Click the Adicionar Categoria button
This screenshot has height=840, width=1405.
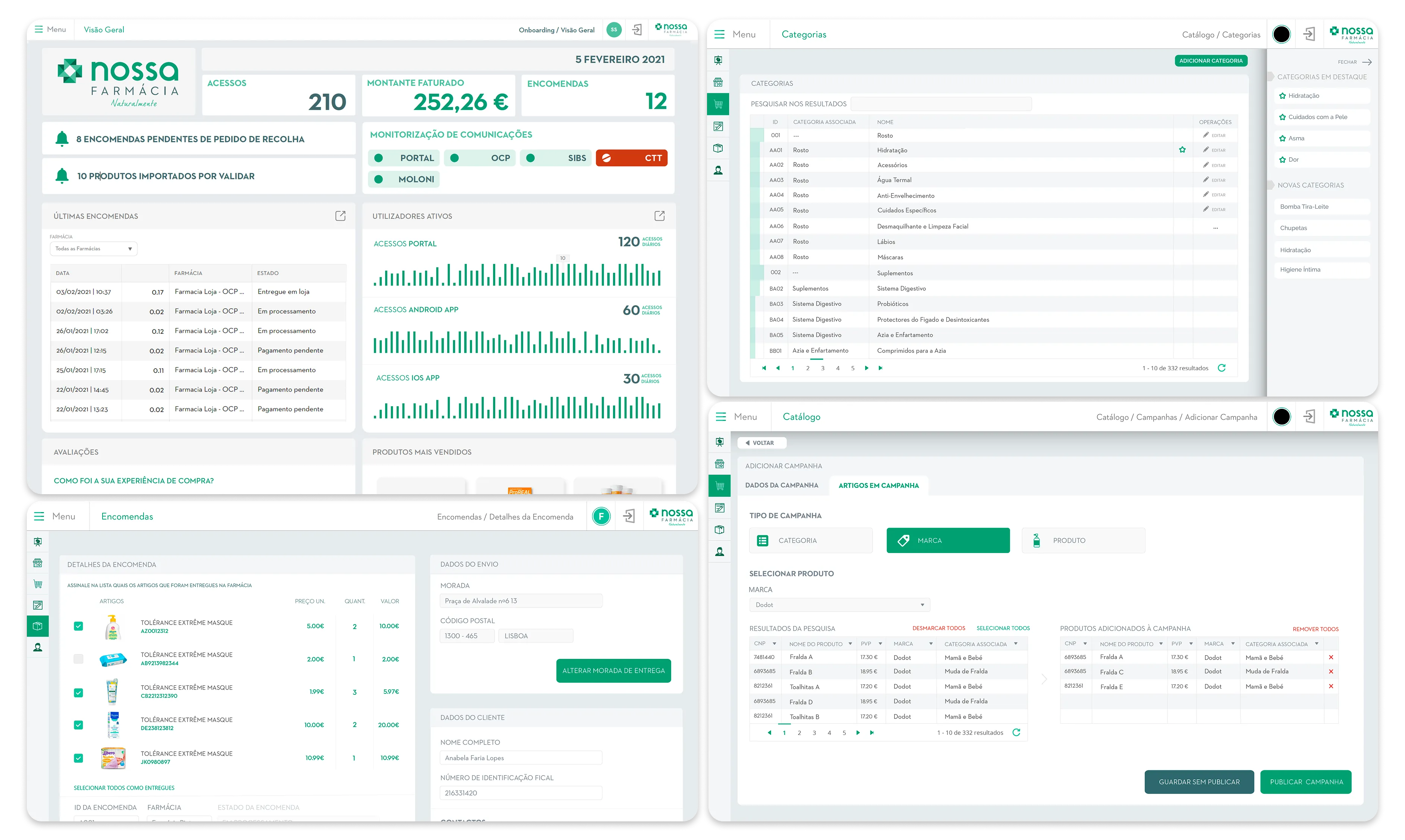[x=1211, y=61]
